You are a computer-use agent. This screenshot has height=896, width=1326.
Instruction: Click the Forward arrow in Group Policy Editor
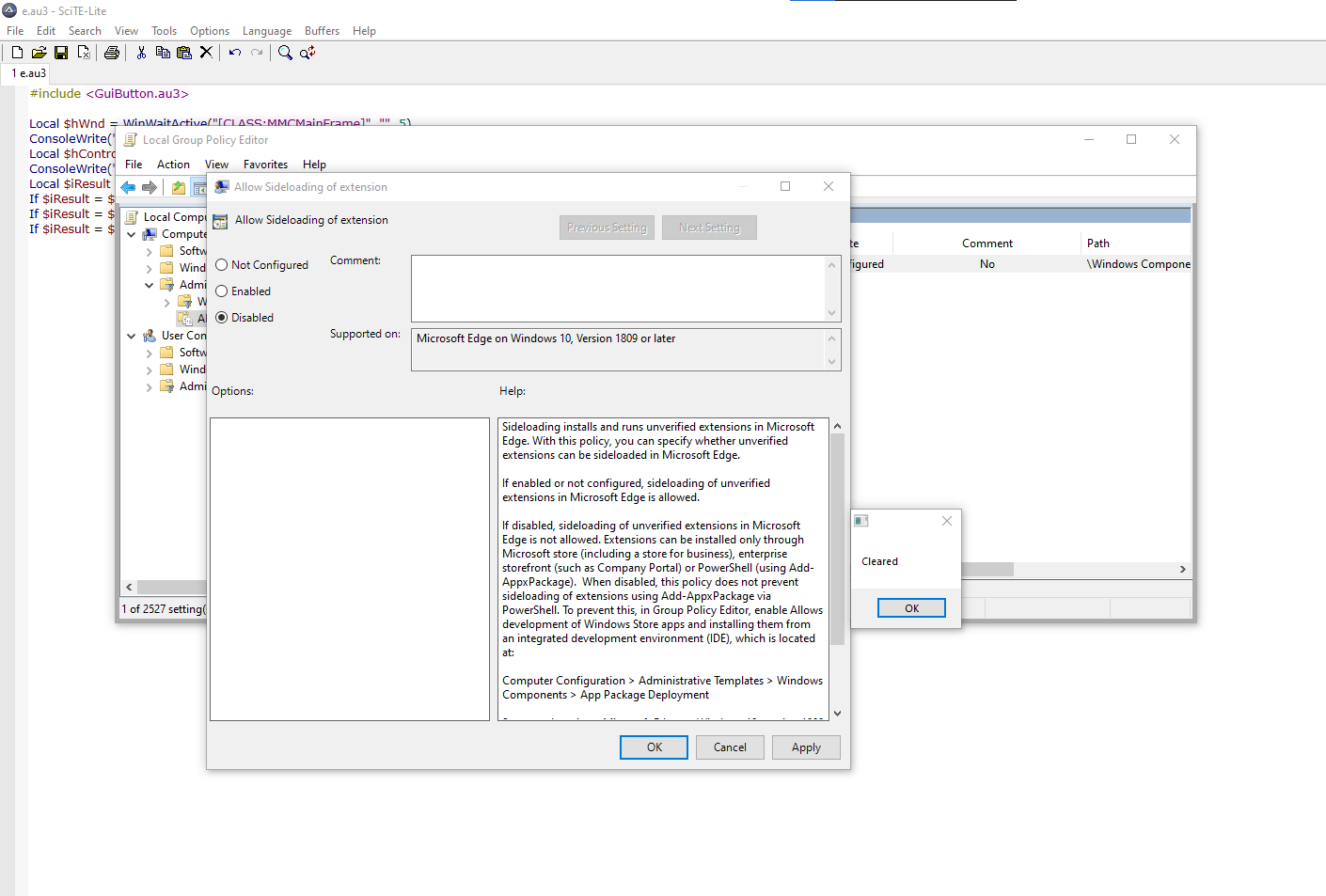coord(150,188)
